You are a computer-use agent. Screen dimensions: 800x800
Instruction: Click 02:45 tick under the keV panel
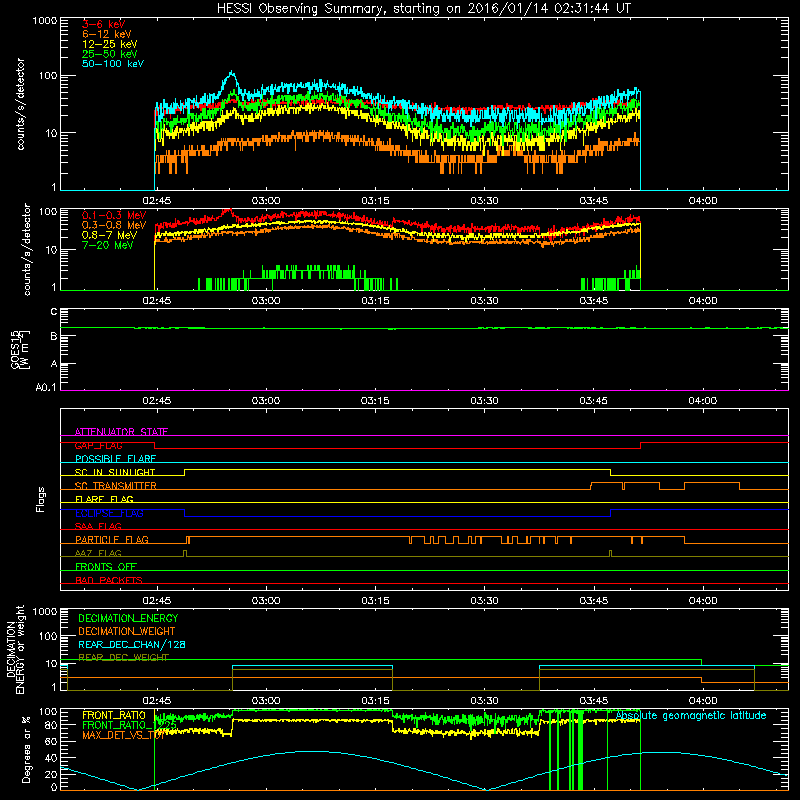pos(157,201)
